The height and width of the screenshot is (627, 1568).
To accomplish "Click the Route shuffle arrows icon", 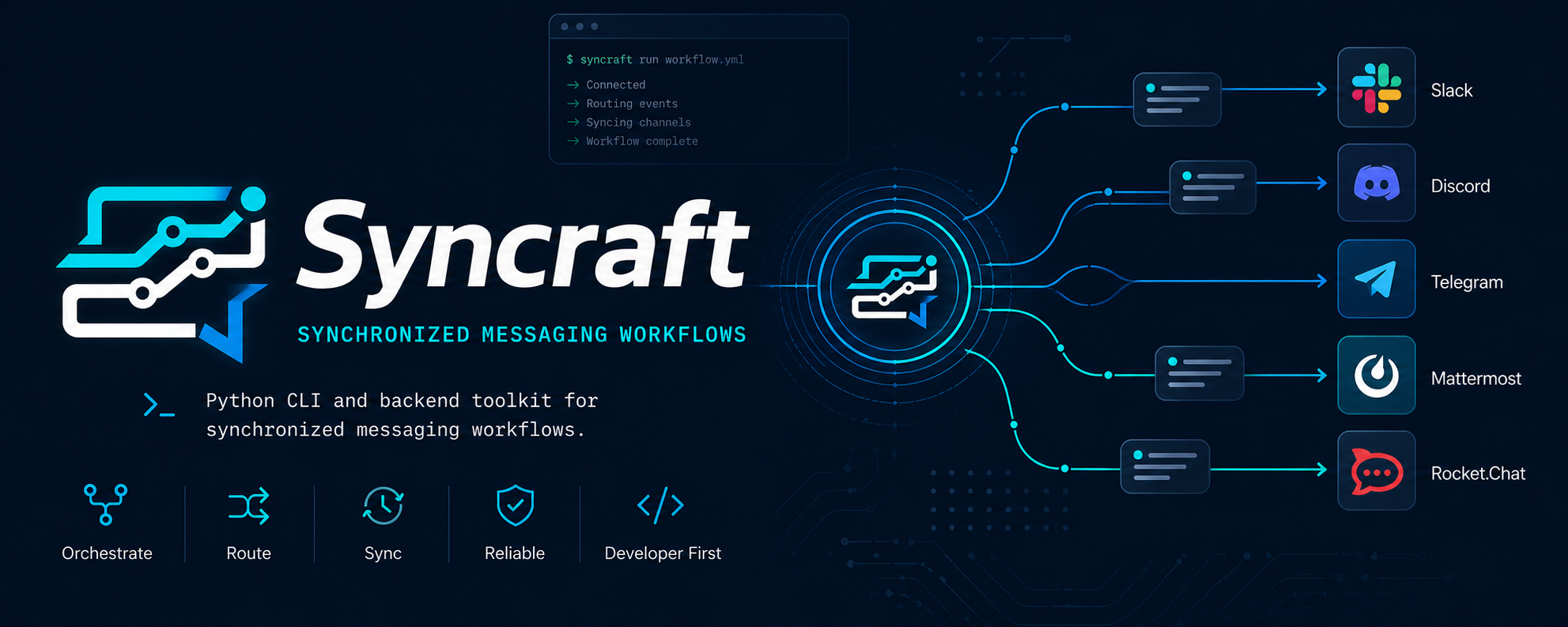I will coord(249,505).
